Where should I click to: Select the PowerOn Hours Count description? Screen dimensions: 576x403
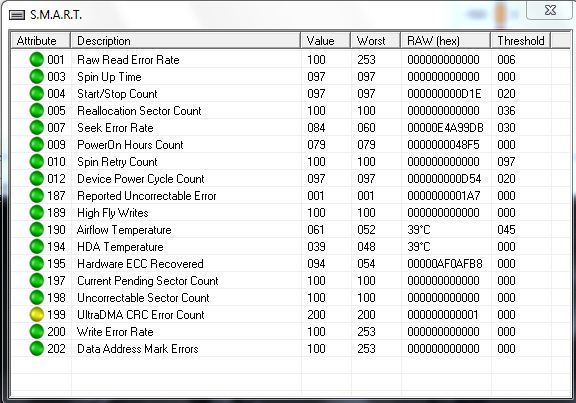(130, 144)
